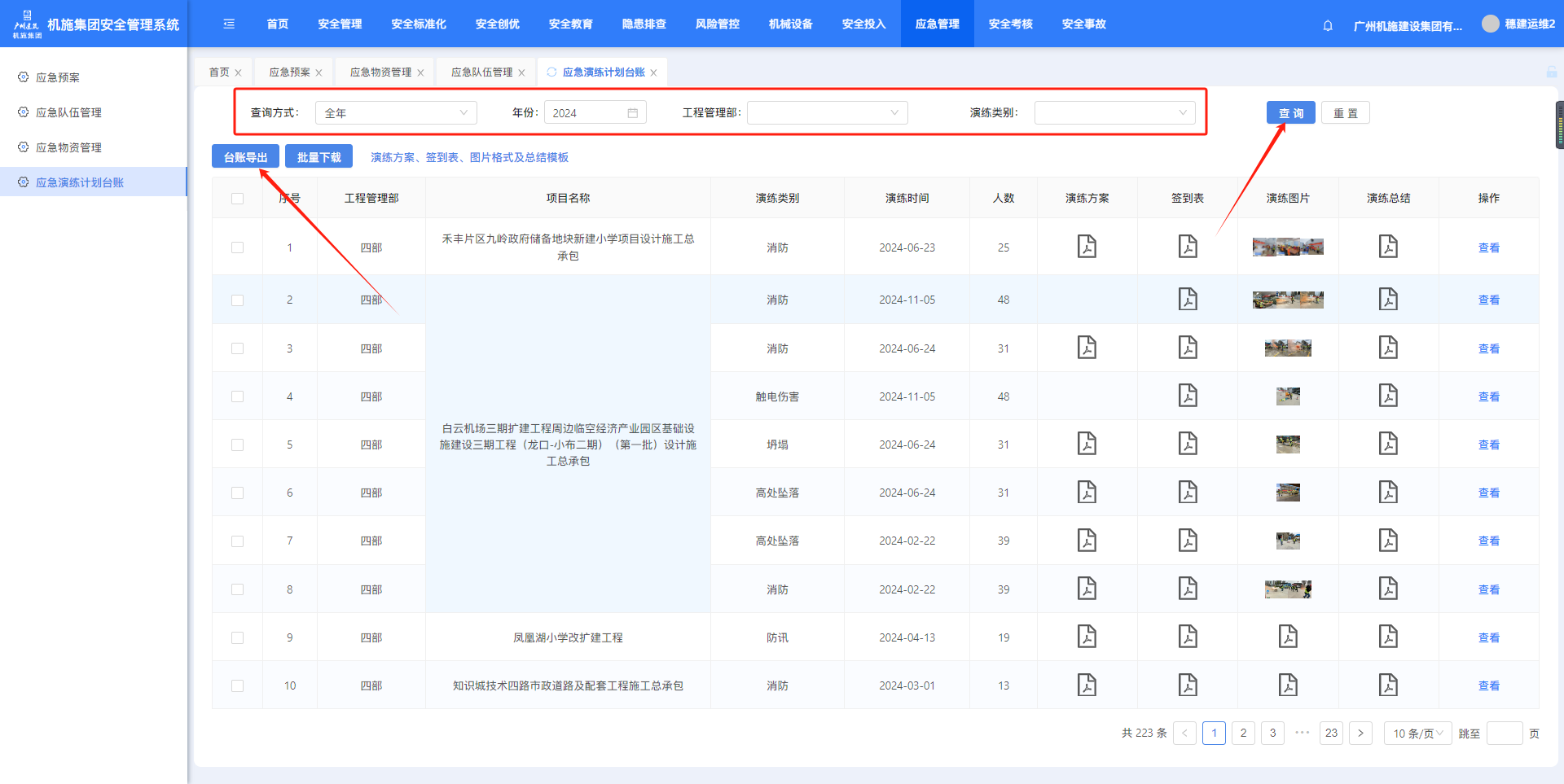The image size is (1564, 784).
Task: Tick the select-all checkbox in table header
Action: [x=237, y=199]
